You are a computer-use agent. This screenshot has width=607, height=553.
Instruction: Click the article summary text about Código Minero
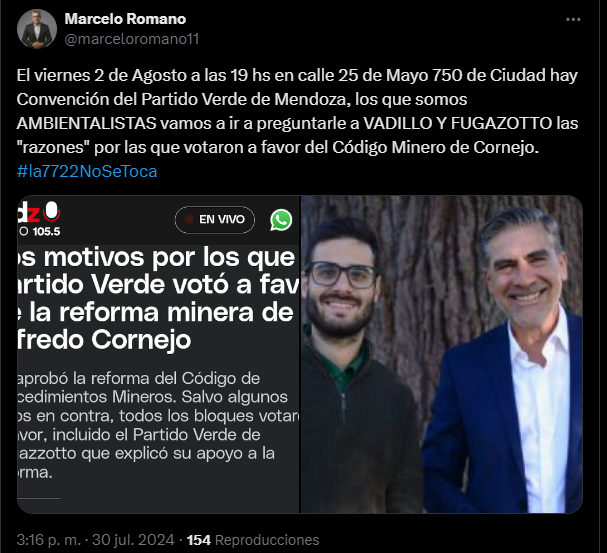[159, 425]
